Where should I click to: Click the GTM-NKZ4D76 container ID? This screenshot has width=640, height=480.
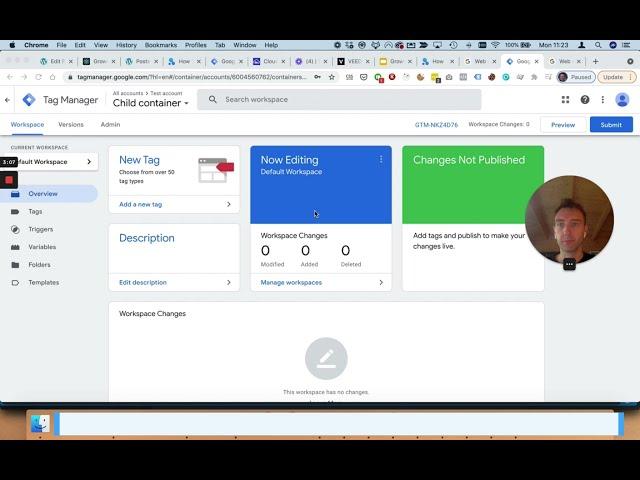pyautogui.click(x=436, y=124)
